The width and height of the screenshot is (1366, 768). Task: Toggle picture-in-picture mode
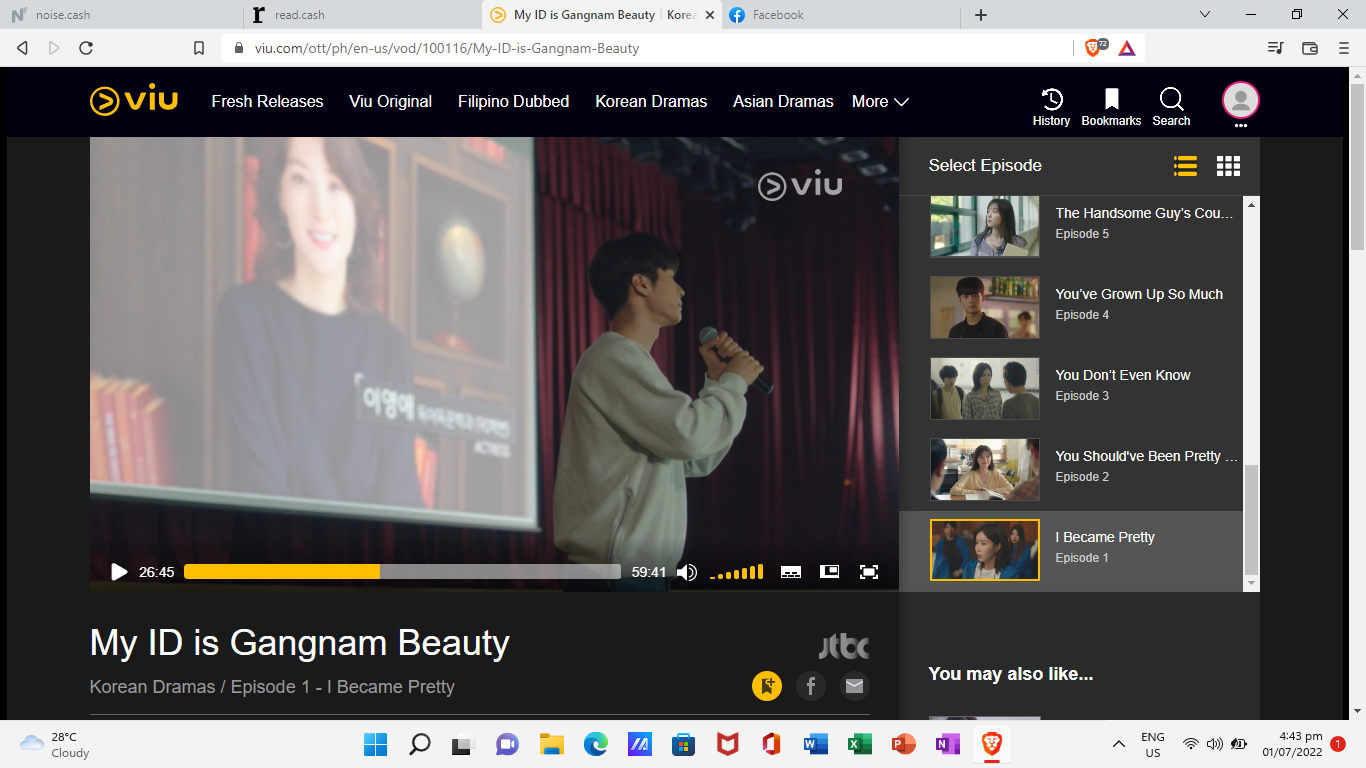coord(829,572)
